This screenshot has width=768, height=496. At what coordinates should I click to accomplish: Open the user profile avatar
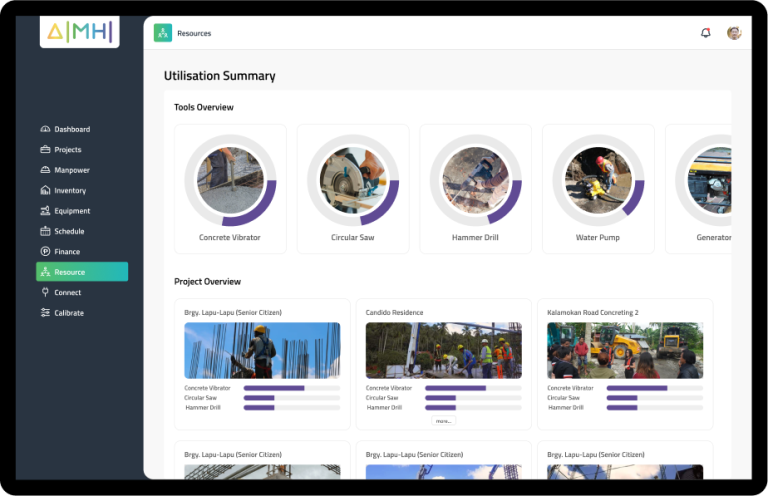pyautogui.click(x=734, y=33)
